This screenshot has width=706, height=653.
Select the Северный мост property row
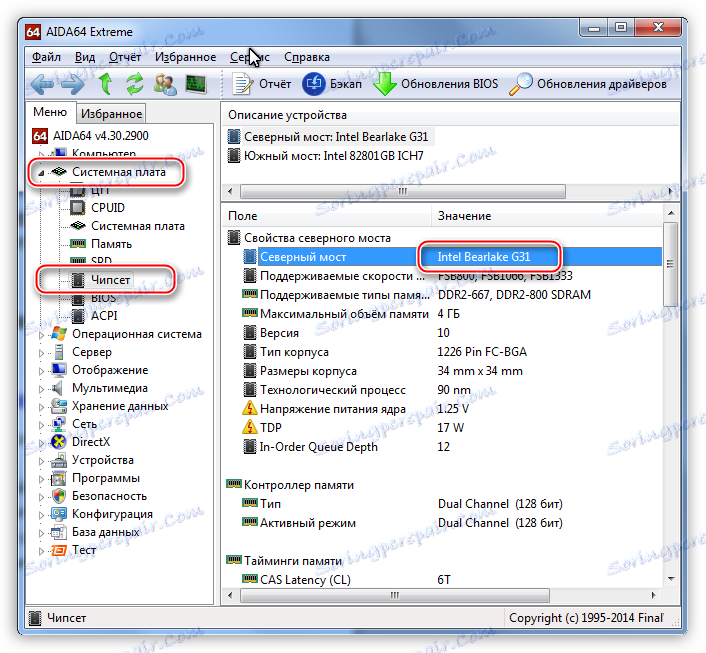point(452,257)
